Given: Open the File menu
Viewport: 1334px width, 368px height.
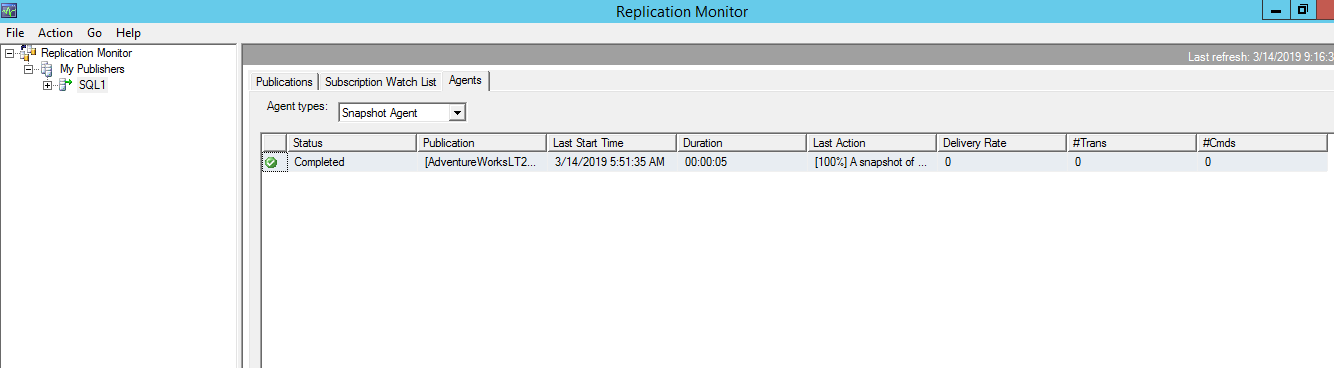Looking at the screenshot, I should (x=15, y=33).
